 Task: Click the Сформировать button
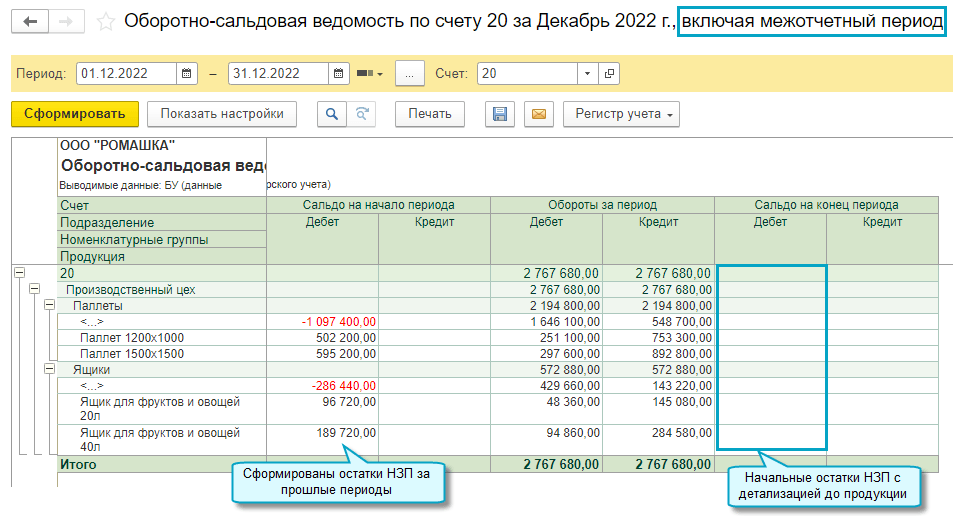coord(75,114)
